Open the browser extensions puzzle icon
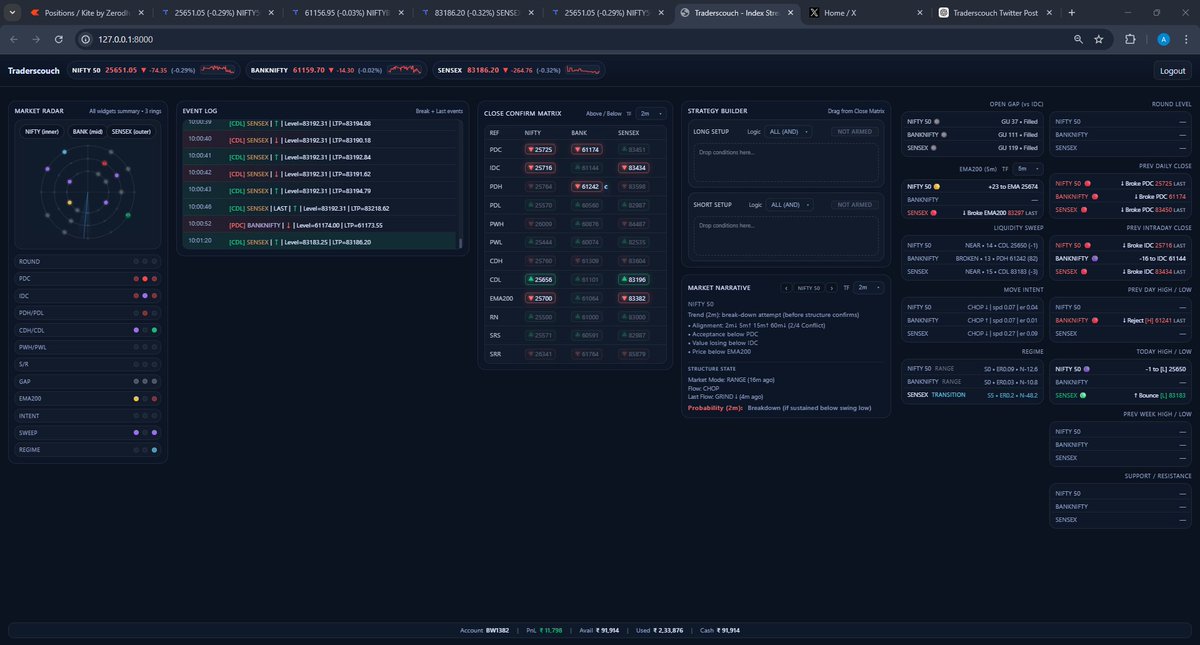 pyautogui.click(x=1131, y=39)
